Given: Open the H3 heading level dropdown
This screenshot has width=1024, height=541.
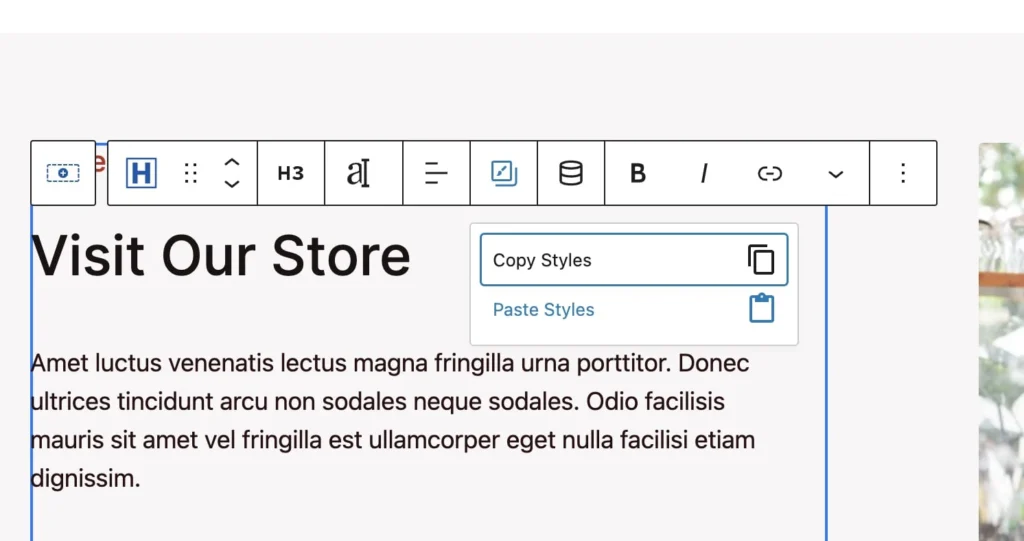Looking at the screenshot, I should click(290, 173).
